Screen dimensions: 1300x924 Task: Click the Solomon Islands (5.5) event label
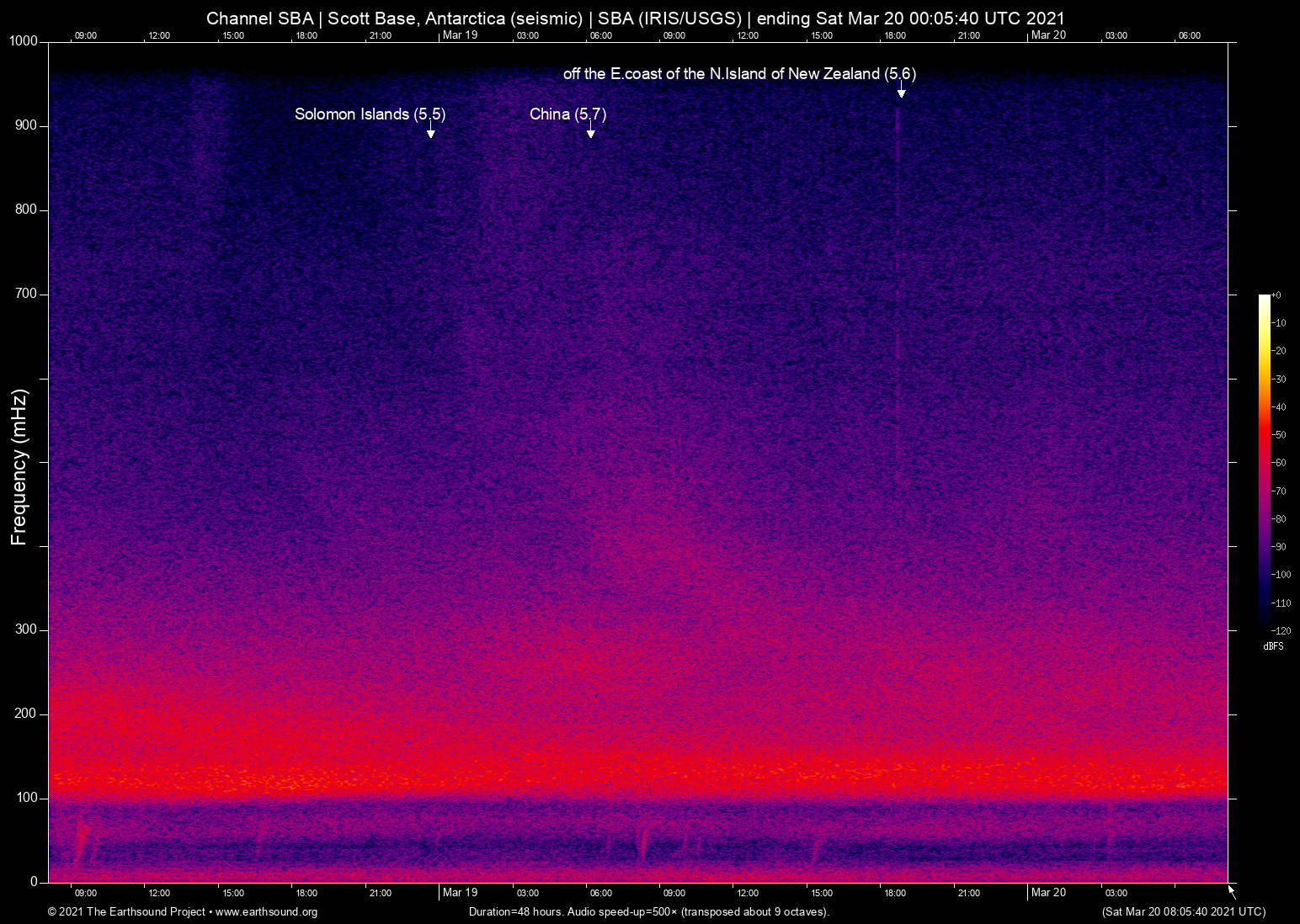pos(370,114)
